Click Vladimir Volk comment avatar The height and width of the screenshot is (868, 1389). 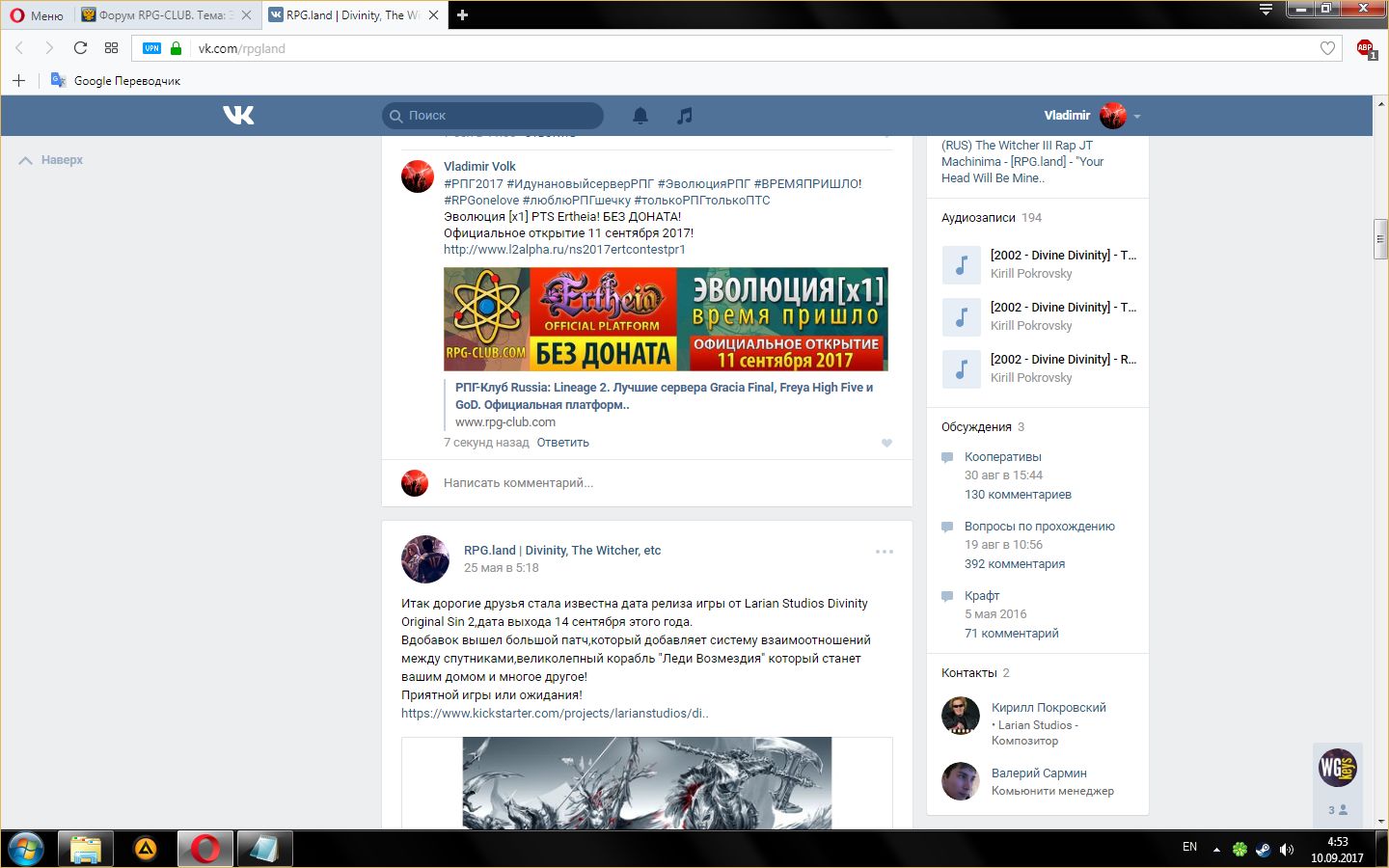coord(418,176)
